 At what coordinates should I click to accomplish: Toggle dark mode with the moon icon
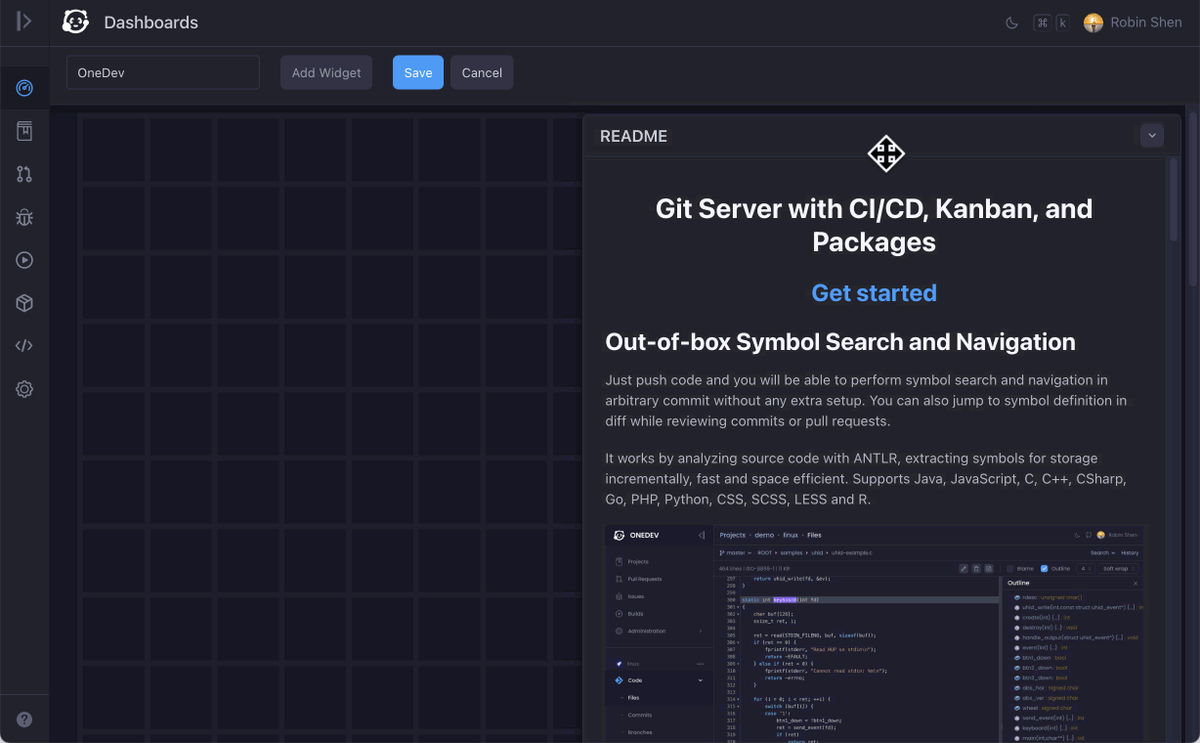pos(1011,22)
